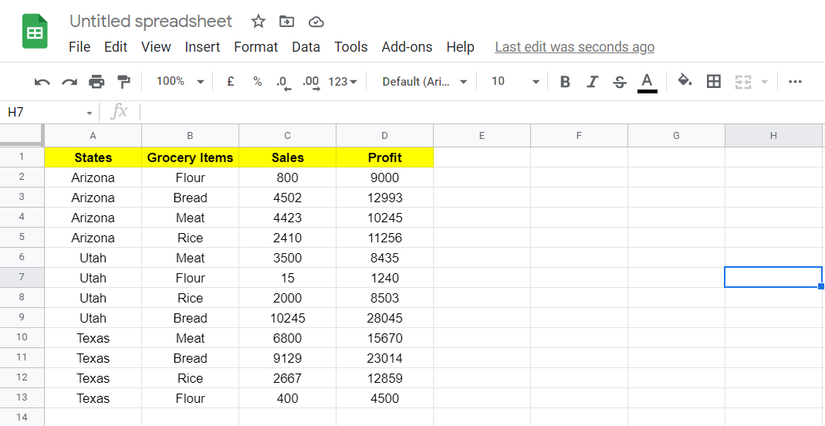Click the selected cell H7
Image resolution: width=825 pixels, height=426 pixels.
[773, 277]
